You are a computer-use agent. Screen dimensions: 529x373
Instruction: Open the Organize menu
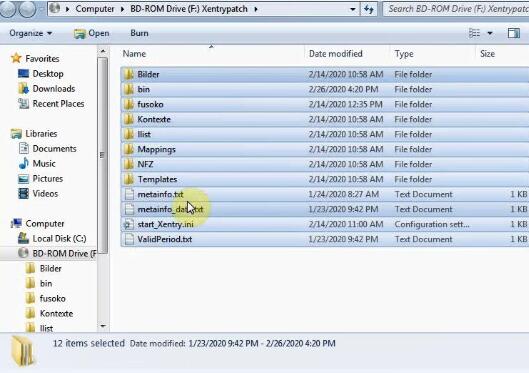pos(30,33)
